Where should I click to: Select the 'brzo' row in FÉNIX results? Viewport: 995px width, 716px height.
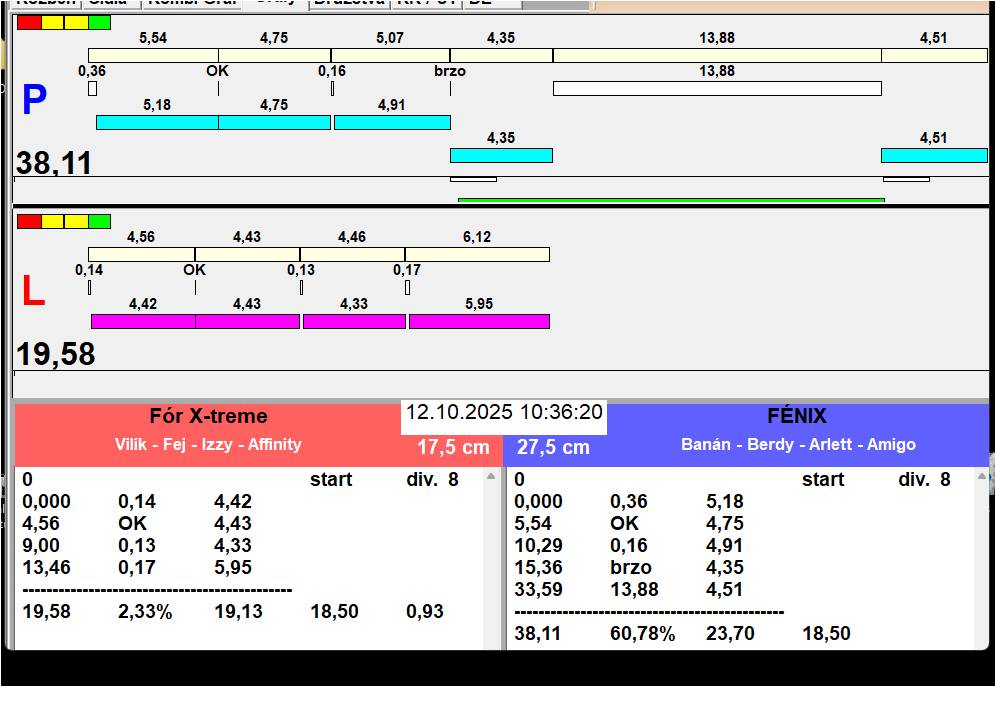(x=630, y=567)
